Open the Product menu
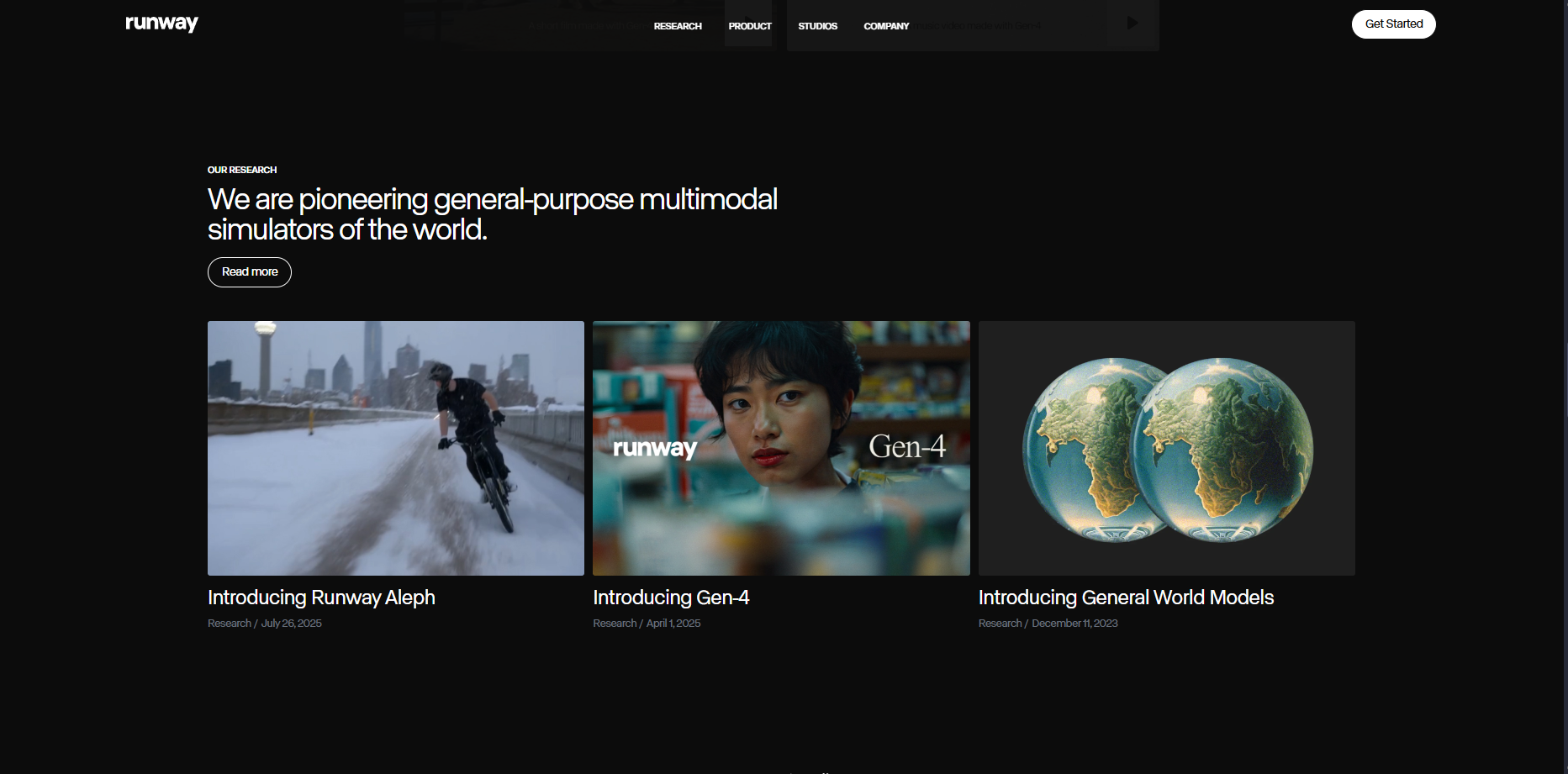This screenshot has height=774, width=1568. (750, 26)
